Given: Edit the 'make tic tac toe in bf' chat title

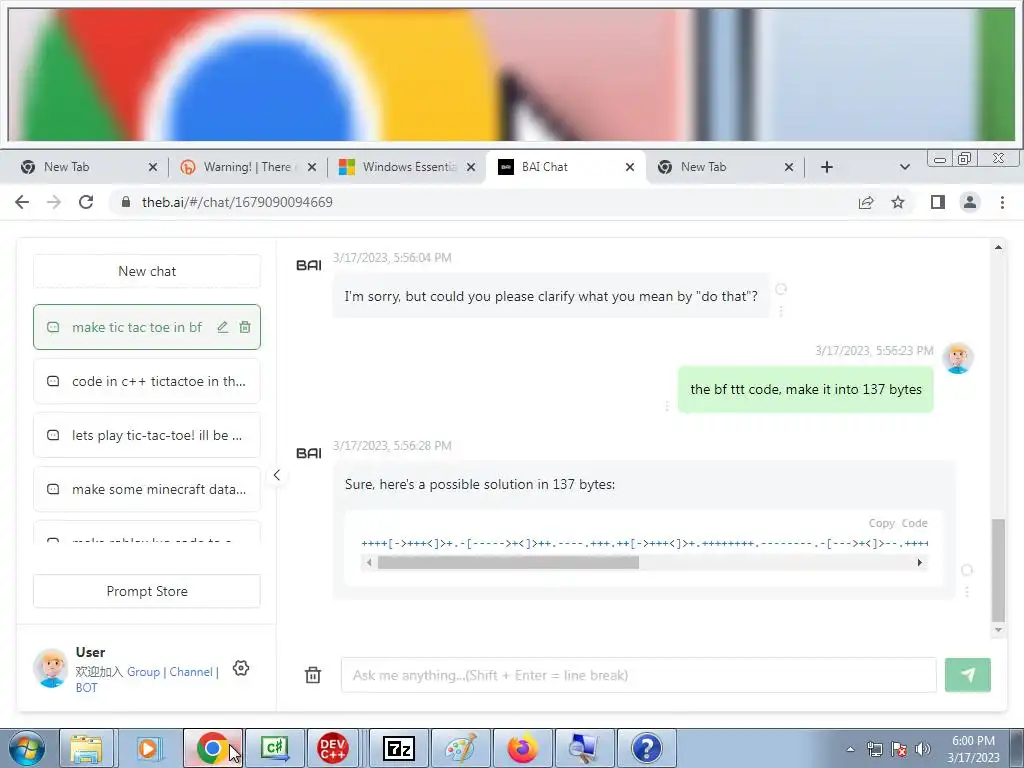Looking at the screenshot, I should click(x=223, y=327).
